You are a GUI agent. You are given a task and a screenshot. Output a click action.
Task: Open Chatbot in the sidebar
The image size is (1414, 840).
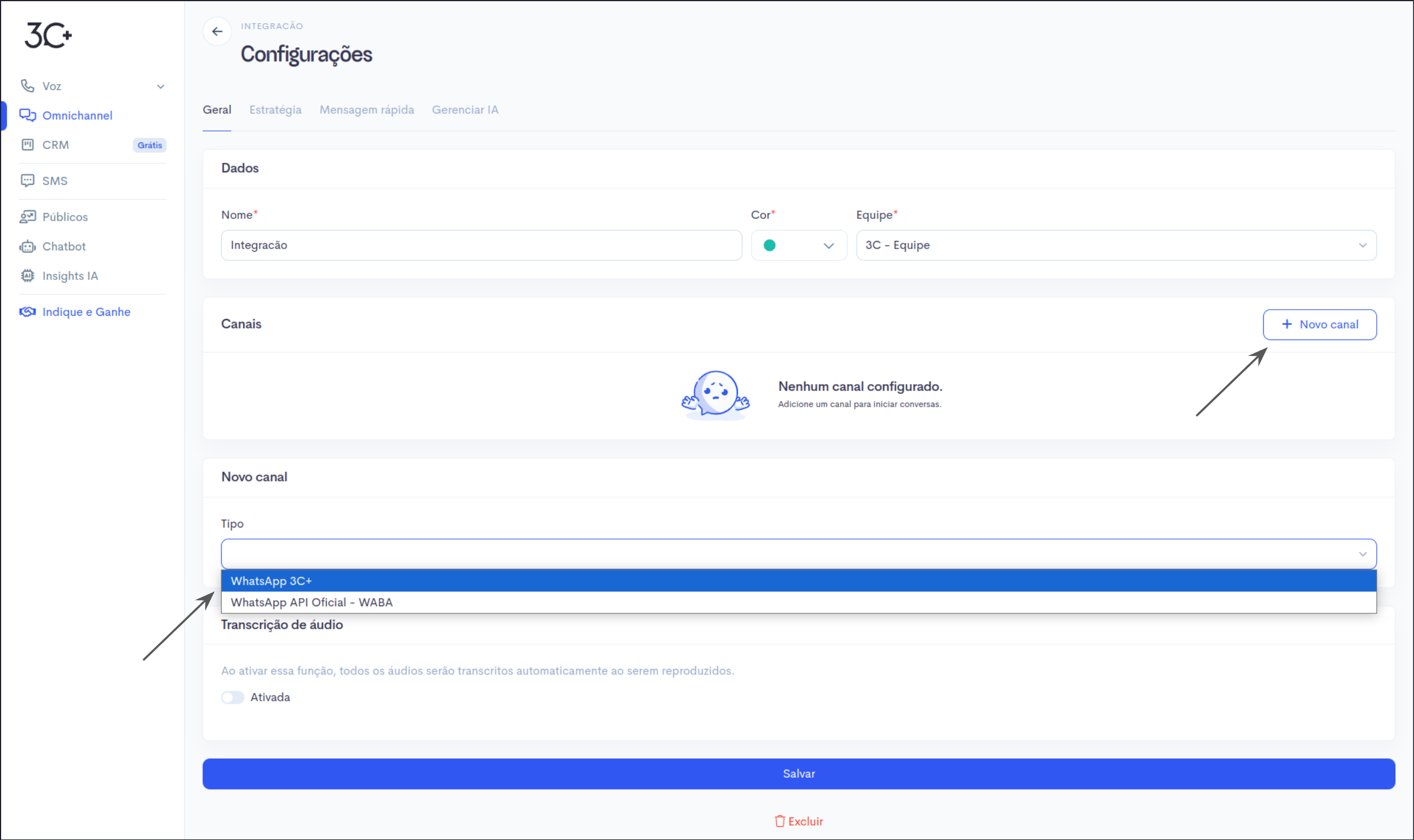(64, 246)
